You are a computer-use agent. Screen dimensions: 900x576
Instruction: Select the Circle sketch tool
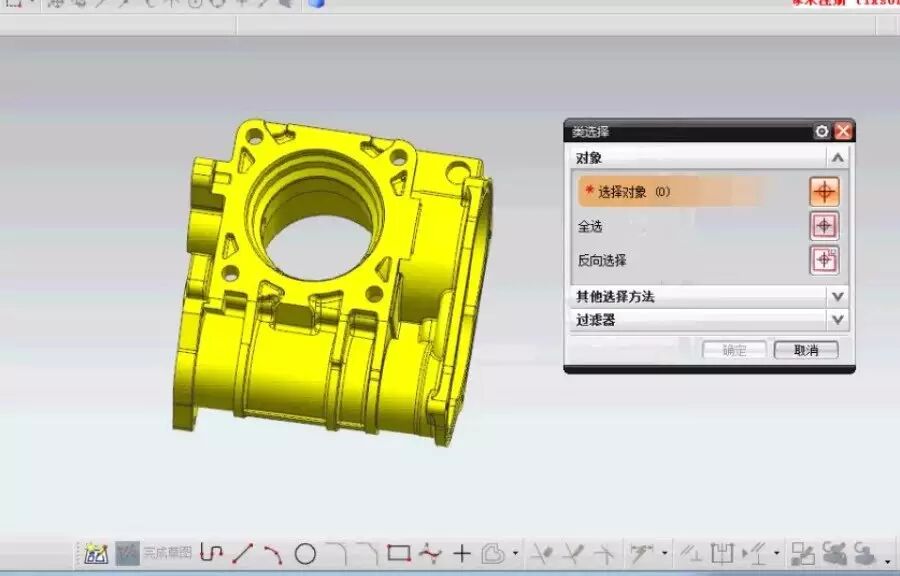click(305, 553)
